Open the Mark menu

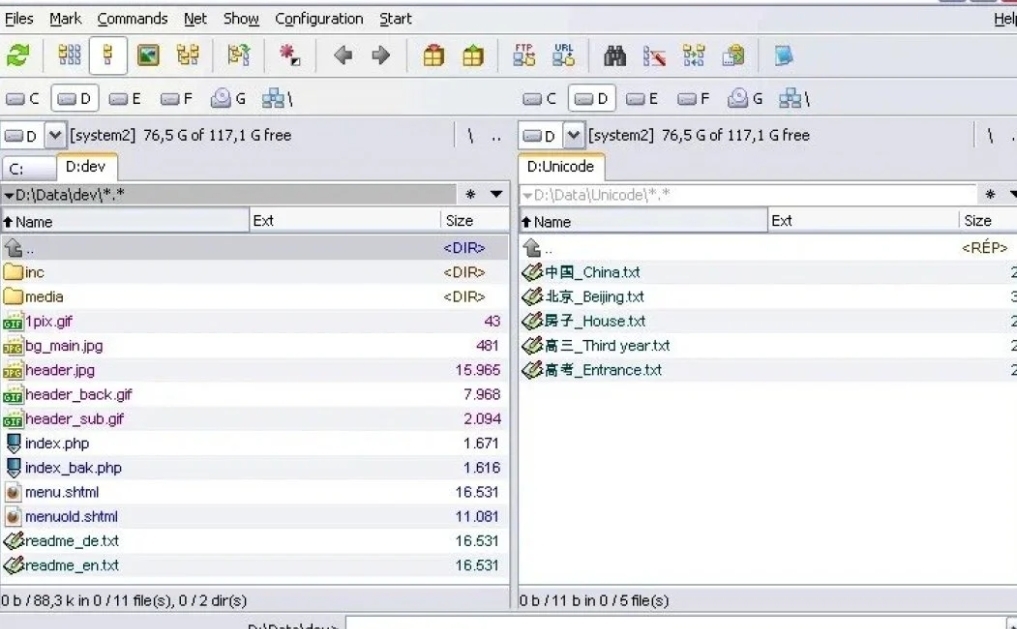point(66,19)
